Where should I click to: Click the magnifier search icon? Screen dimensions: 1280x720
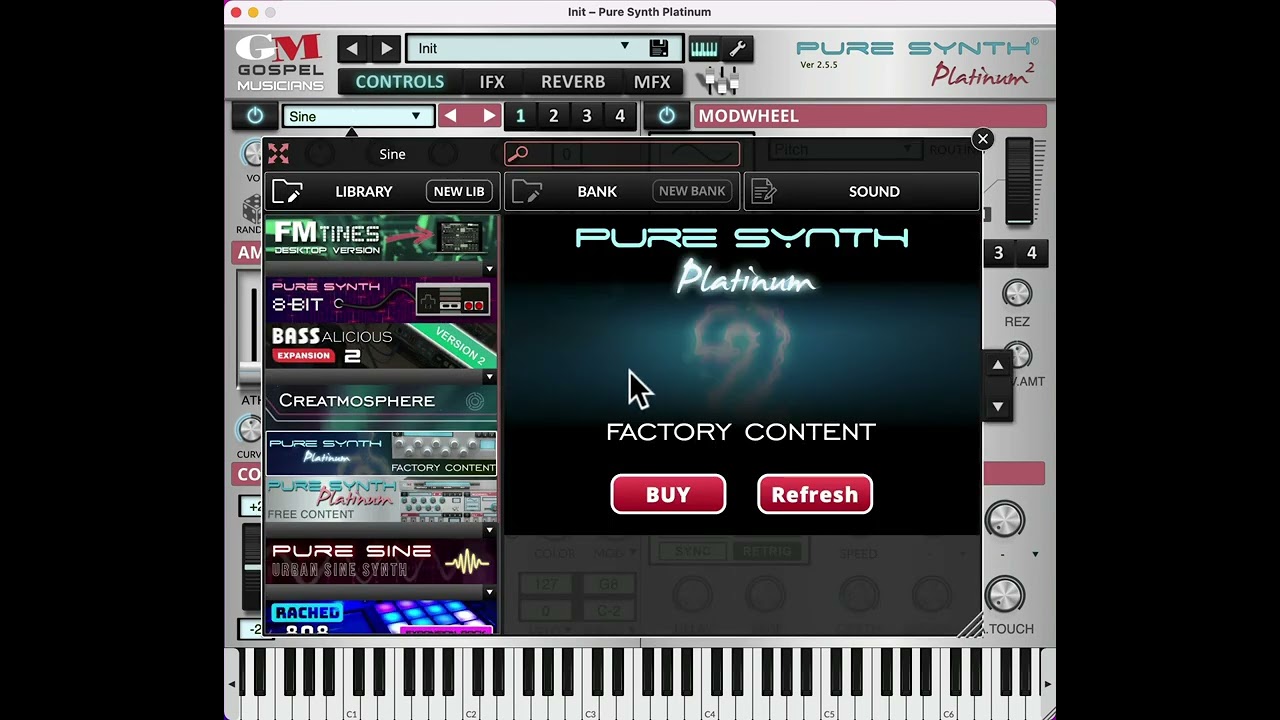point(517,154)
